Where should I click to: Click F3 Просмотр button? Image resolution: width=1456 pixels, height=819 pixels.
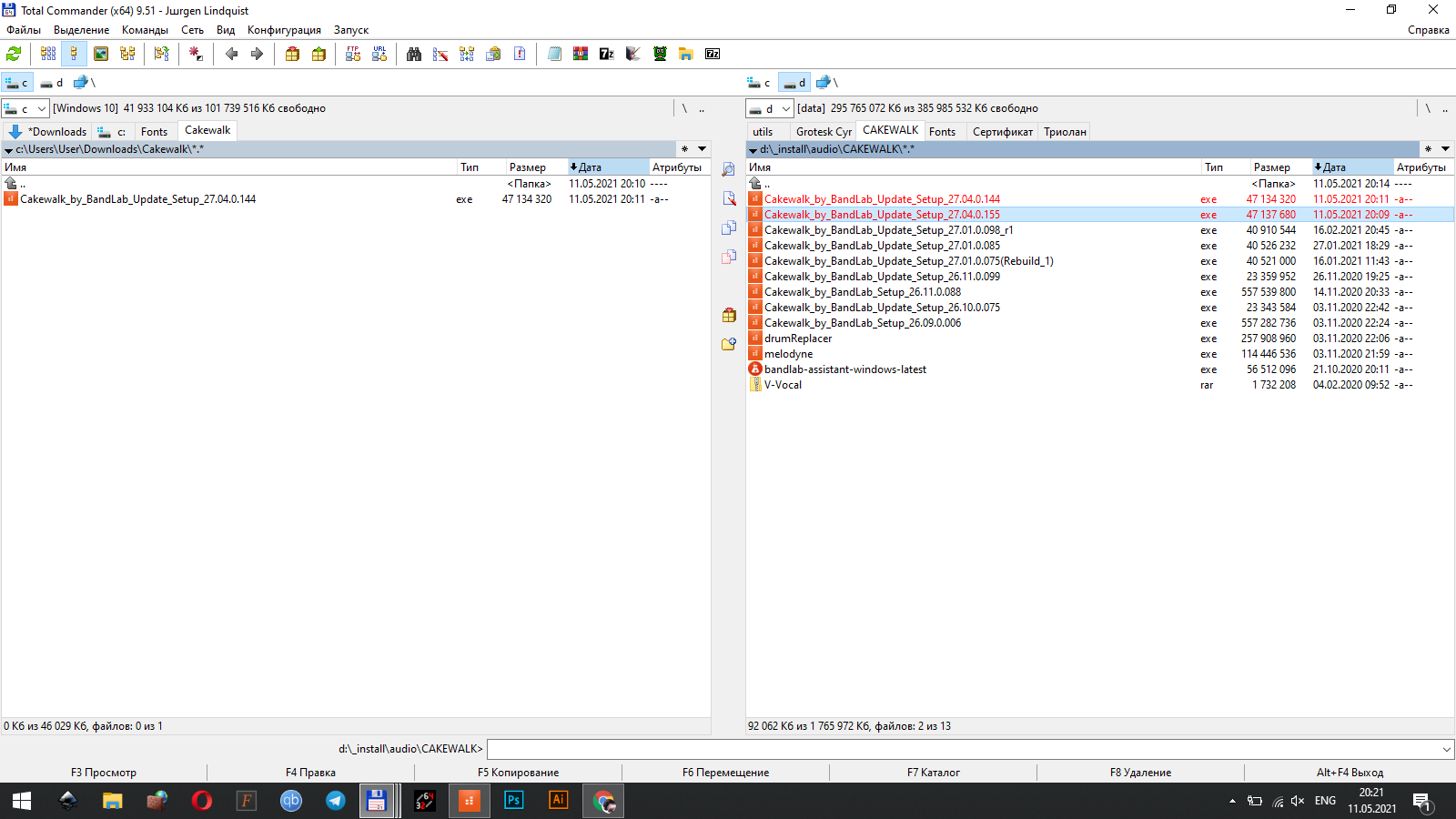coord(104,773)
